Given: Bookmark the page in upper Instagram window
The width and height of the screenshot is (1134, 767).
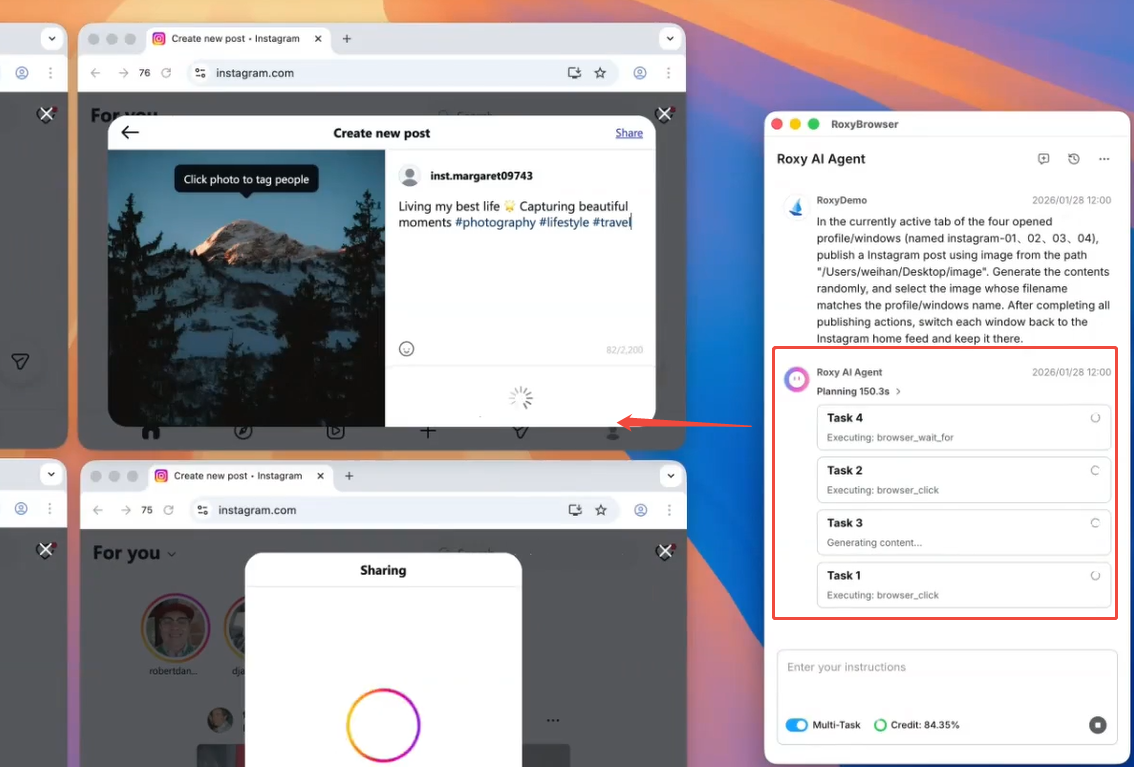Looking at the screenshot, I should click(x=600, y=73).
